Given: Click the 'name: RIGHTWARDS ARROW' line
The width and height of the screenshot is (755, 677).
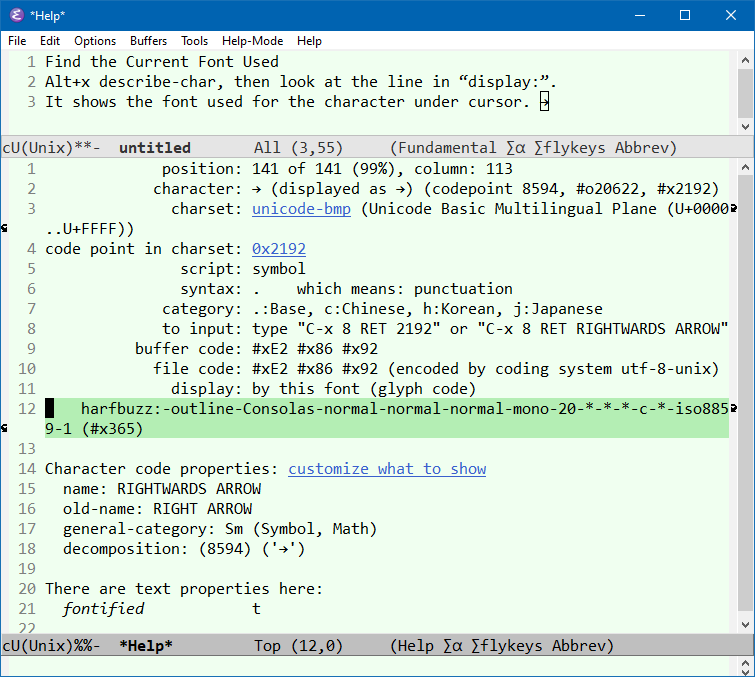Looking at the screenshot, I should [162, 489].
